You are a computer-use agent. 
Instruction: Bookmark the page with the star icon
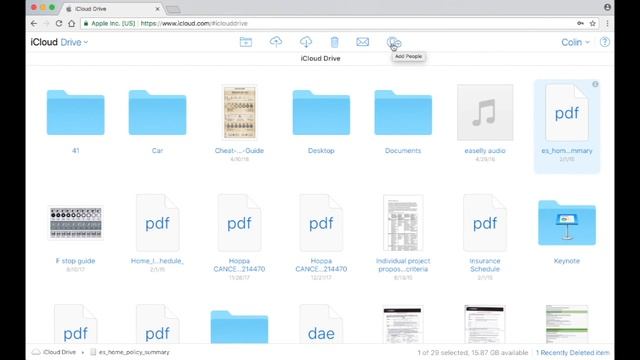593,24
